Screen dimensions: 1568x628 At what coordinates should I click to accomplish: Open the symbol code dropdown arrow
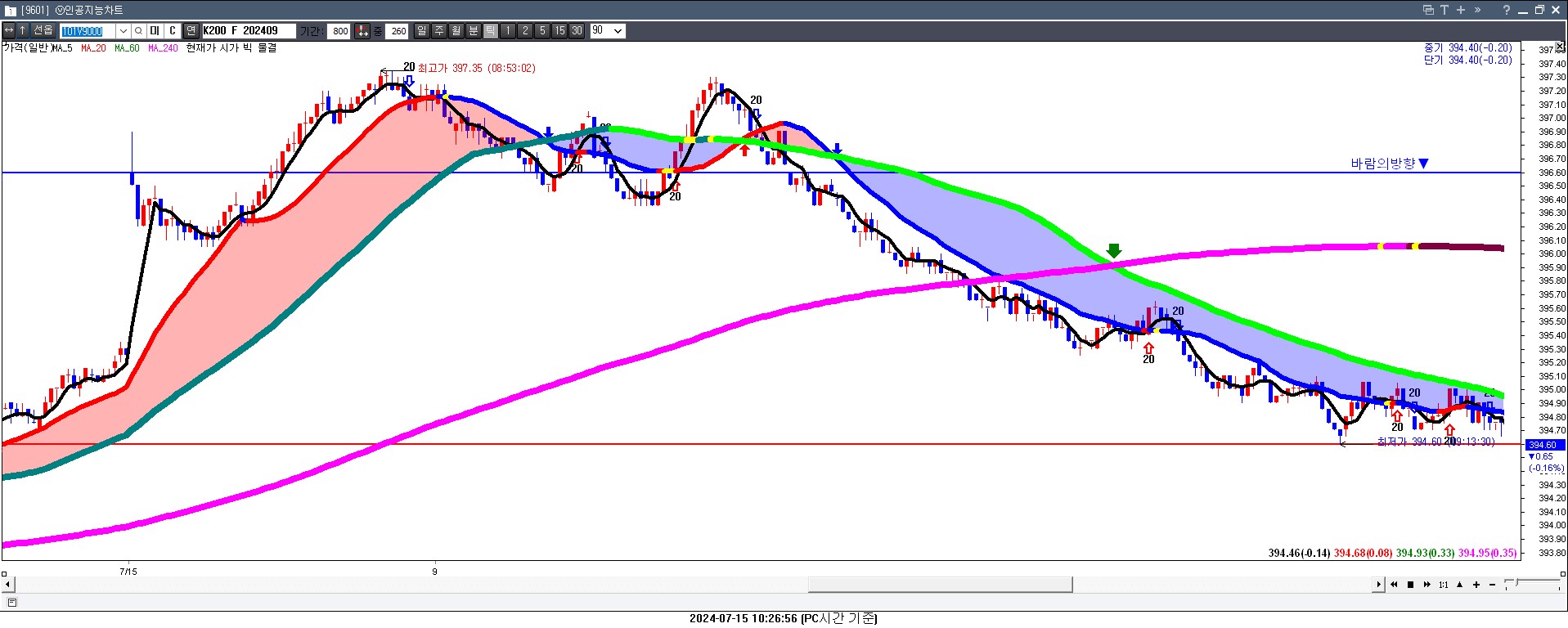(x=124, y=31)
